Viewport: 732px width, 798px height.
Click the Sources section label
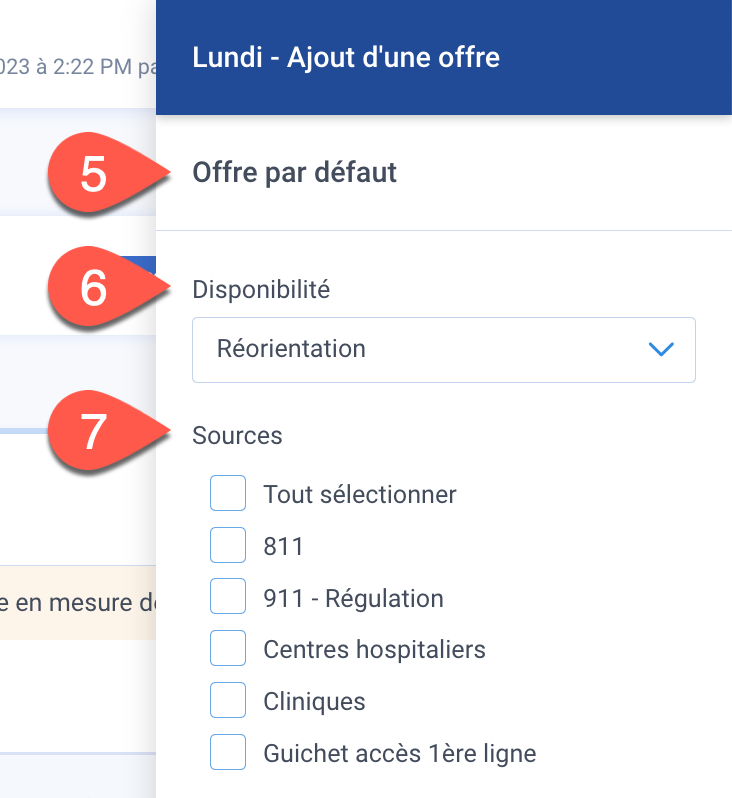tap(237, 436)
